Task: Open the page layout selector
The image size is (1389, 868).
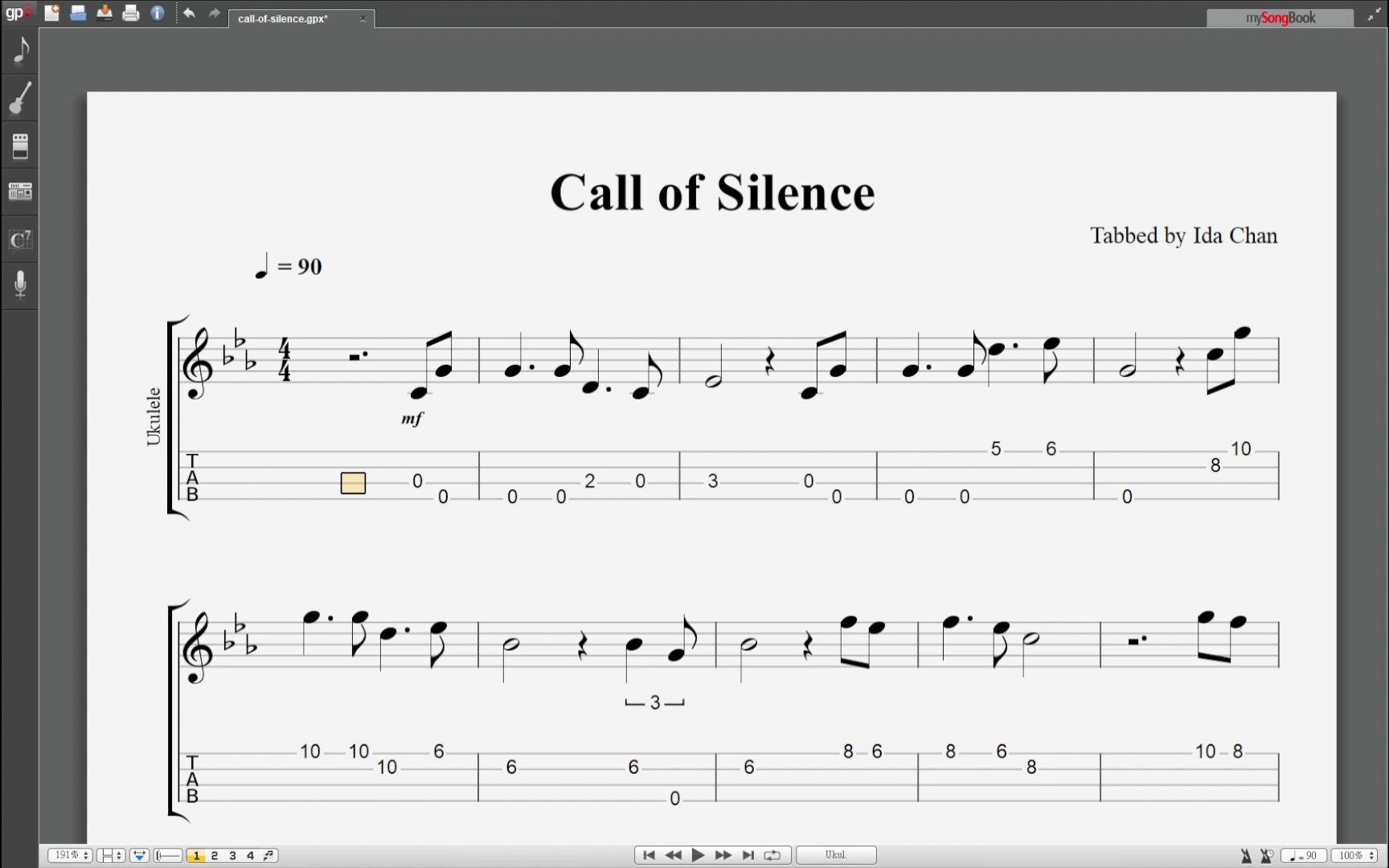Action: click(110, 855)
